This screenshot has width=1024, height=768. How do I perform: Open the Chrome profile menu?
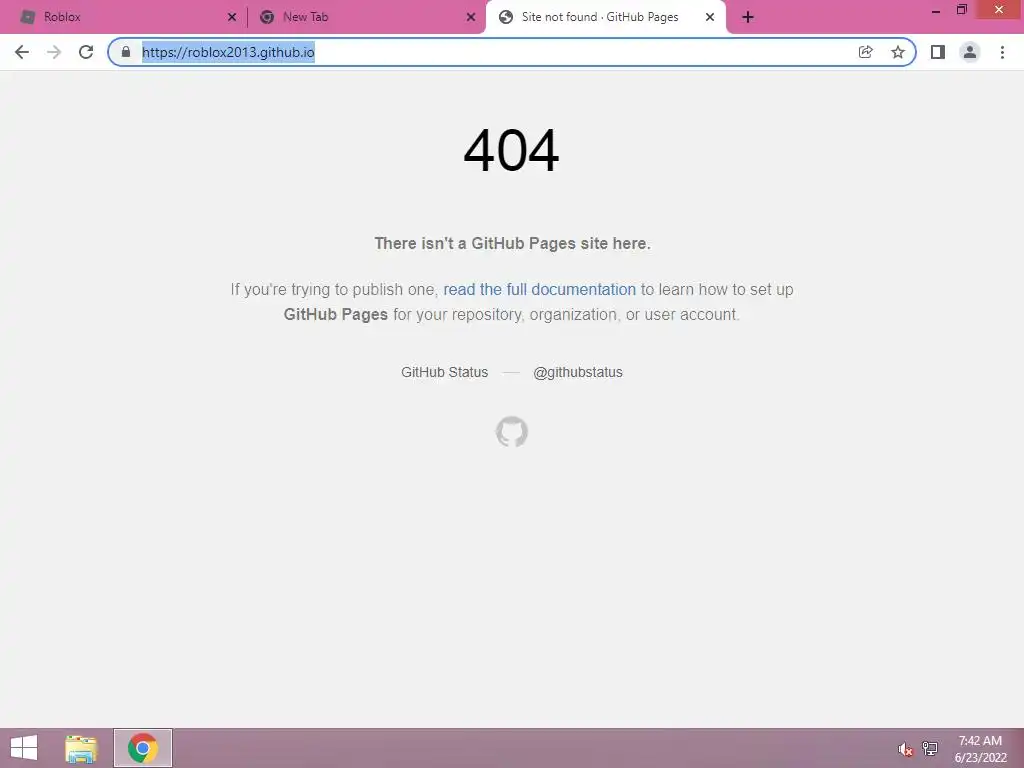point(970,52)
